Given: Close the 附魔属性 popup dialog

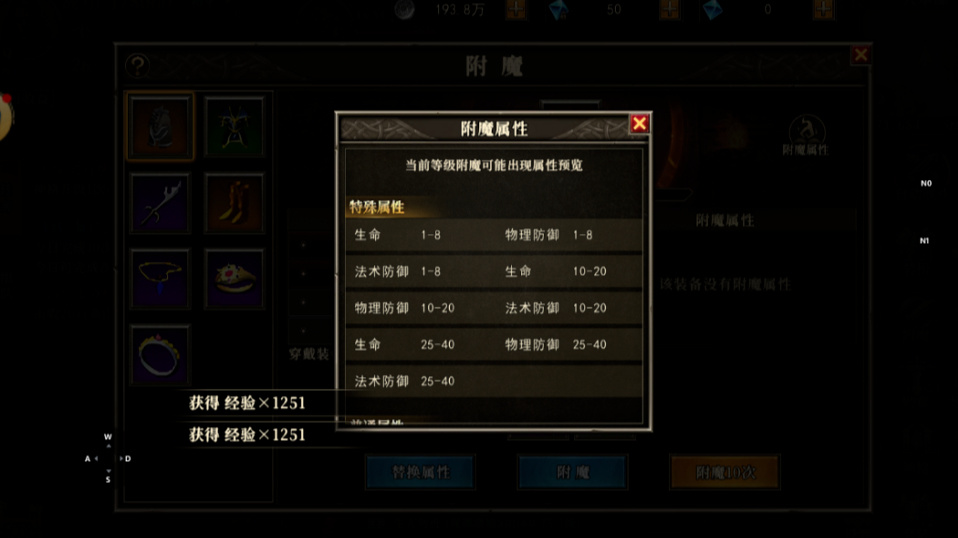Looking at the screenshot, I should click(x=639, y=124).
